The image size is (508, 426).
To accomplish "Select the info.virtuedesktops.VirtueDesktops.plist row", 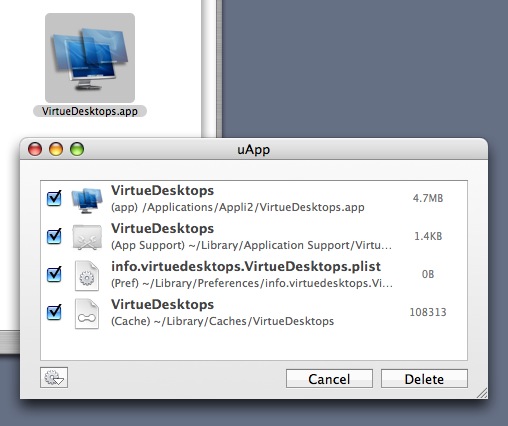I will [x=254, y=275].
